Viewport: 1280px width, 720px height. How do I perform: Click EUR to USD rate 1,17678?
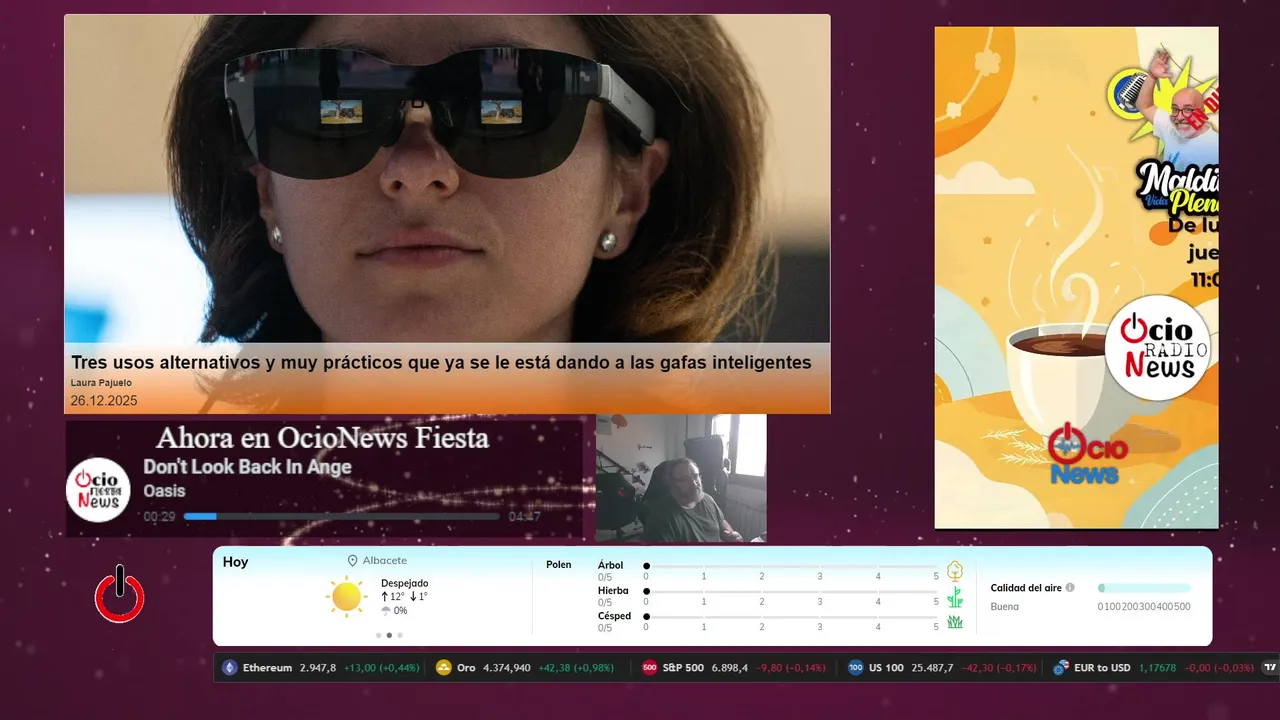[x=1157, y=668]
